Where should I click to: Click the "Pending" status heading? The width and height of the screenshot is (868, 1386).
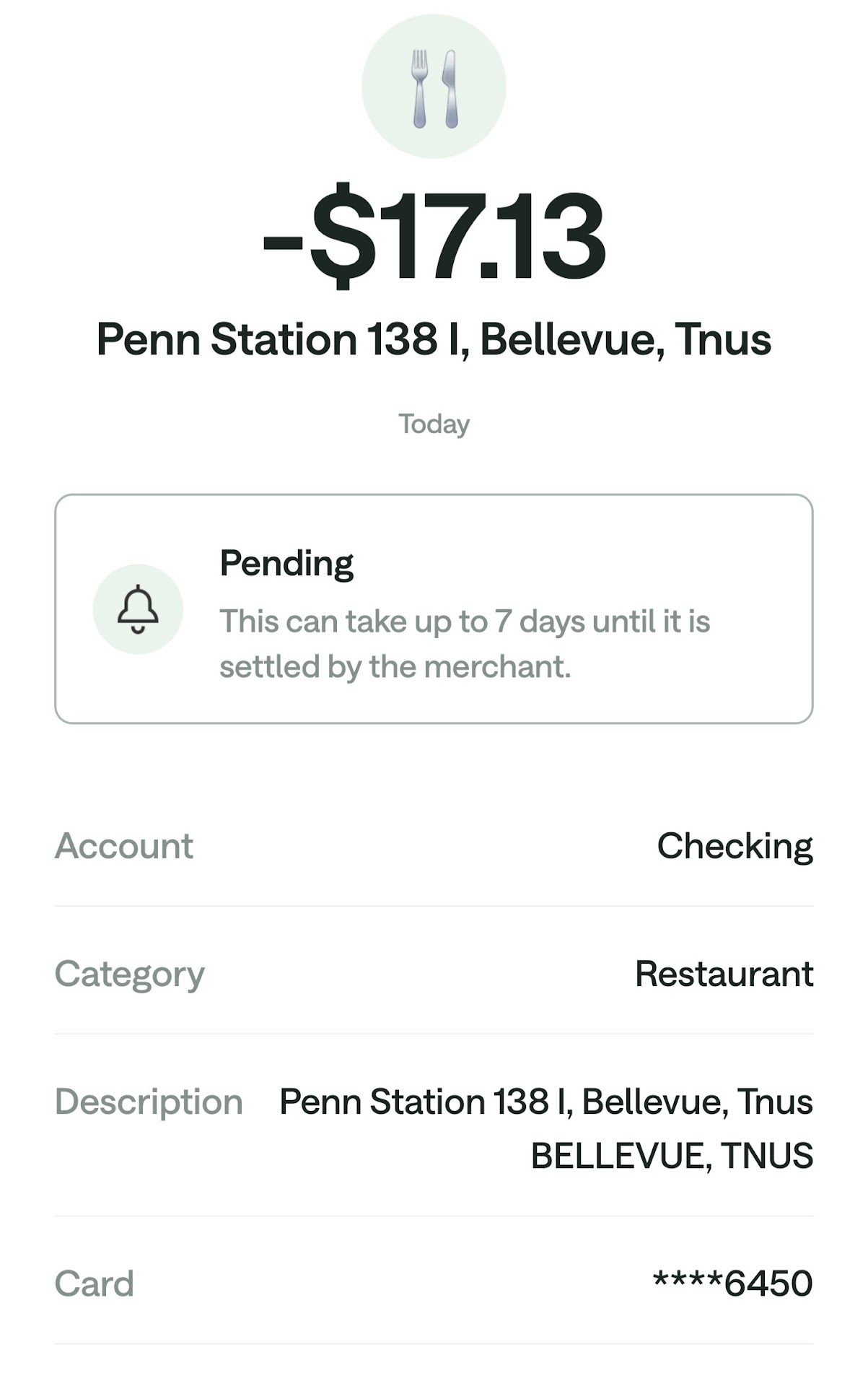tap(286, 563)
